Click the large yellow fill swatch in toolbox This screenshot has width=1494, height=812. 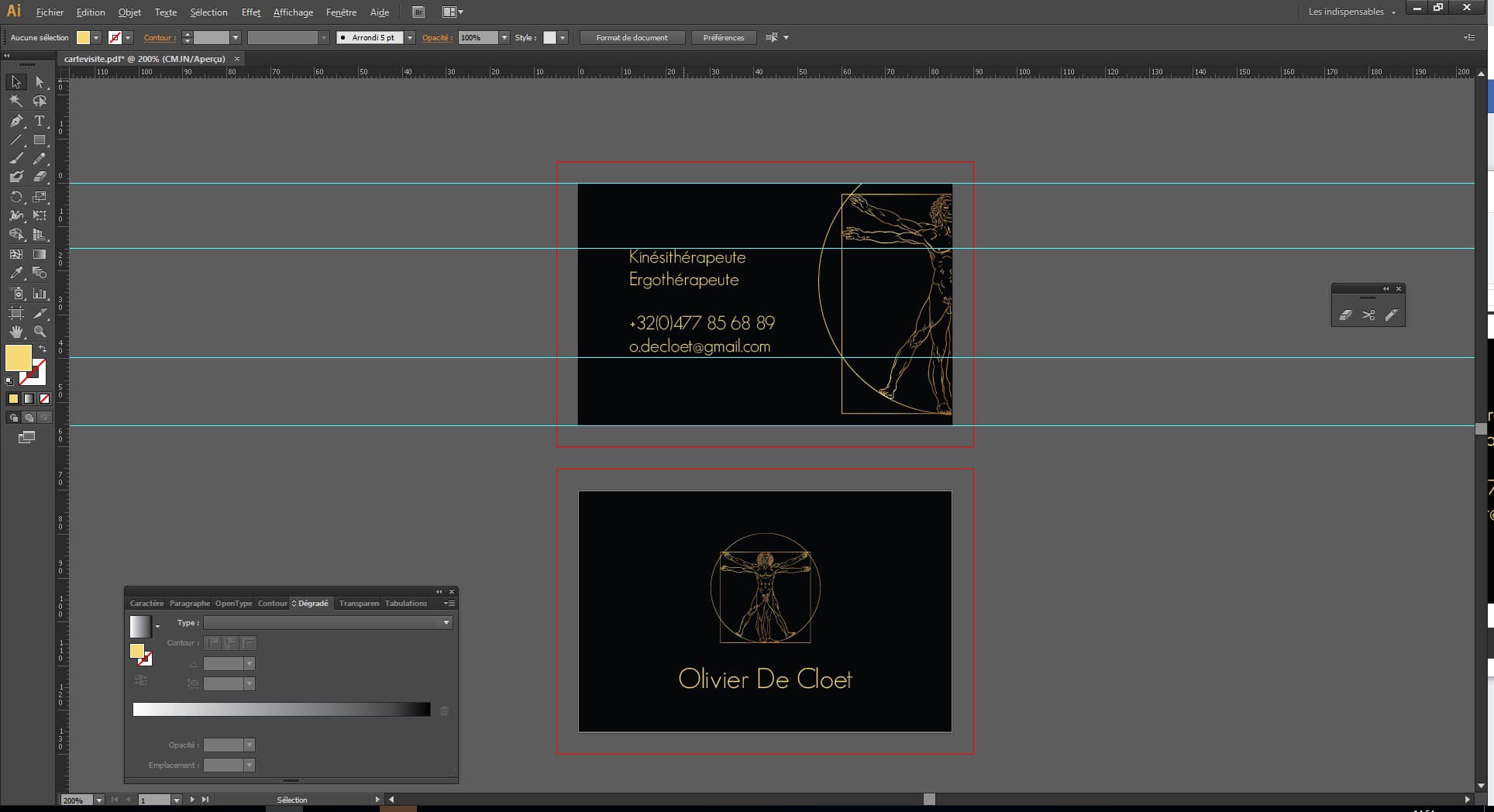pyautogui.click(x=19, y=358)
